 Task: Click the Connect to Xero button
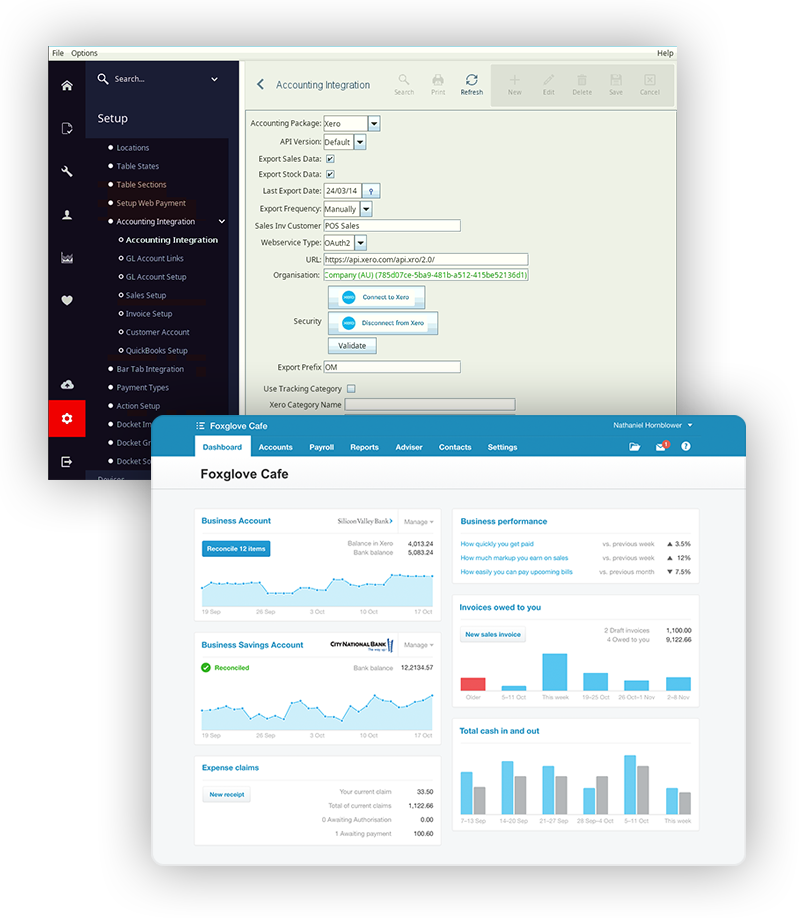pos(375,298)
